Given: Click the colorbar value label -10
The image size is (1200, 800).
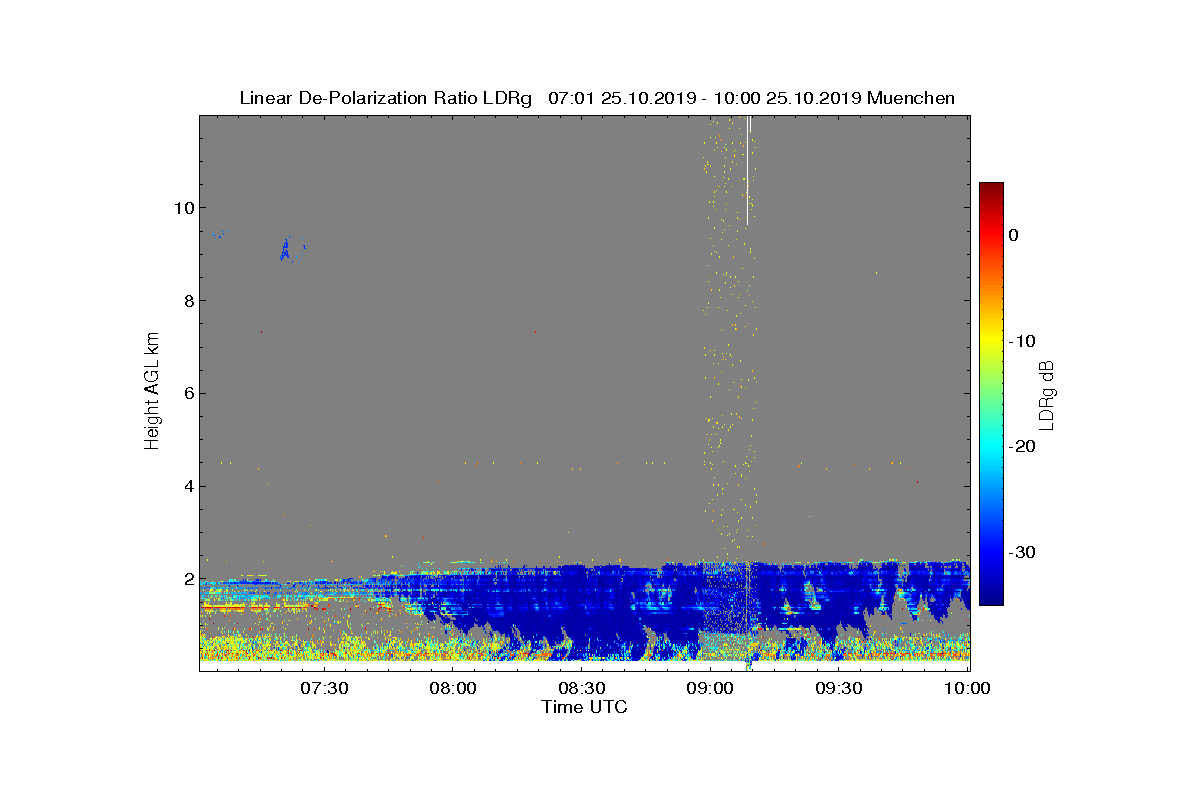Looking at the screenshot, I should point(1022,341).
